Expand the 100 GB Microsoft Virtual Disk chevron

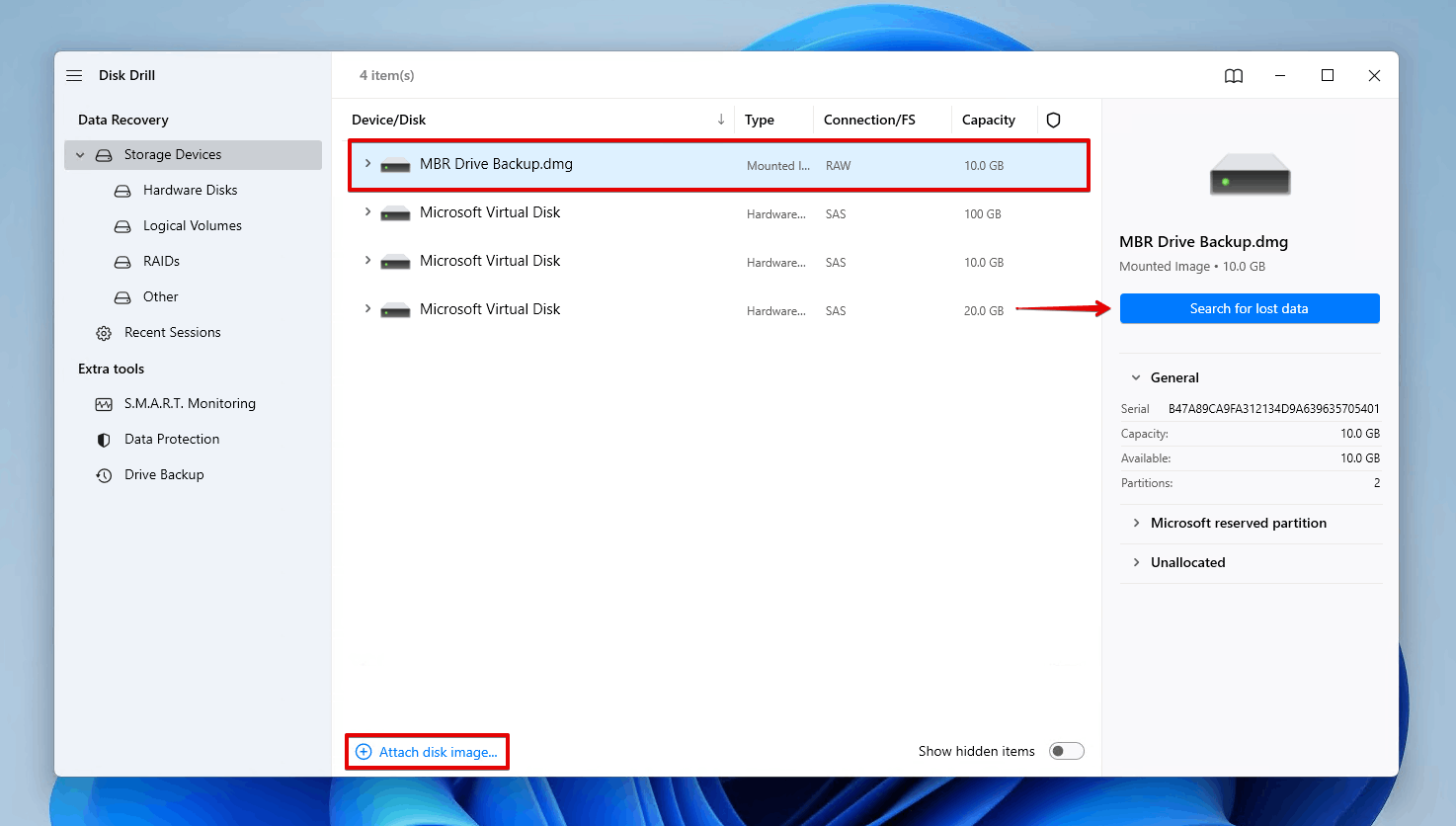(x=367, y=211)
